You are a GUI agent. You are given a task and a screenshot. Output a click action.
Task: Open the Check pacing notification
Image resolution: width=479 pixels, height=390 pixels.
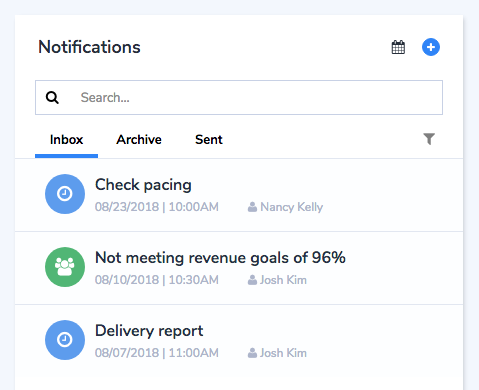click(239, 195)
